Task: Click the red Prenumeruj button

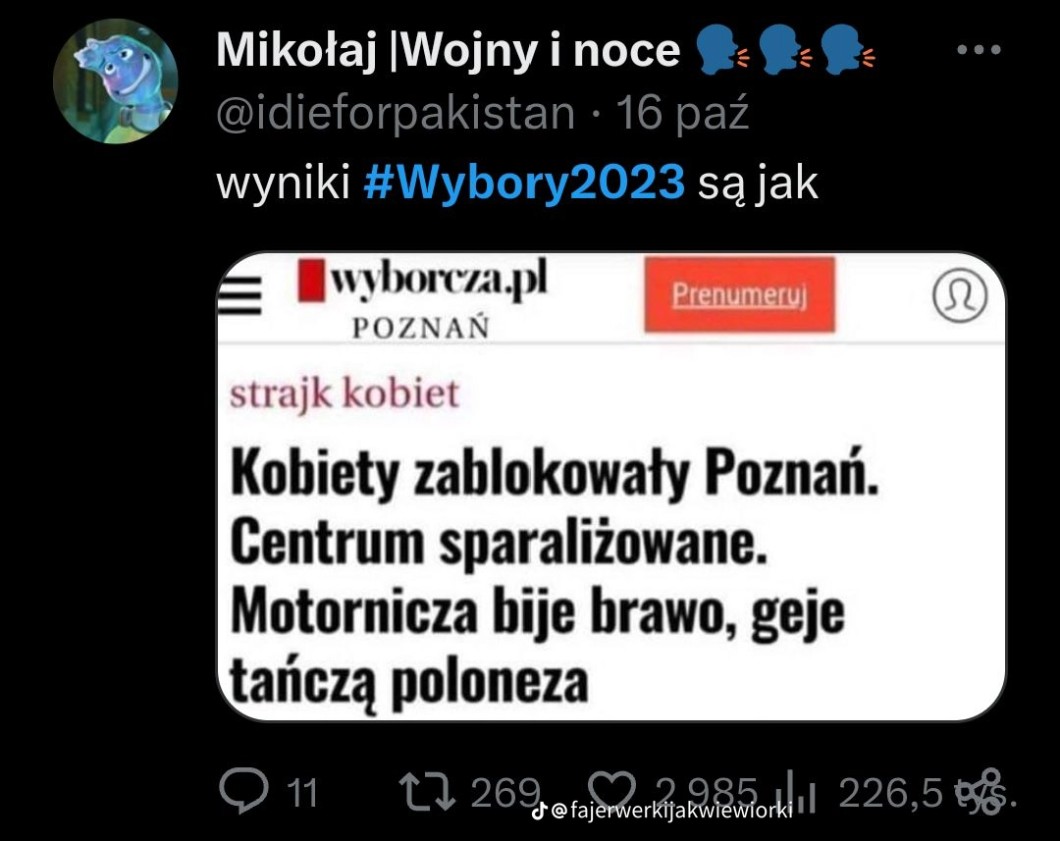Action: [x=740, y=295]
